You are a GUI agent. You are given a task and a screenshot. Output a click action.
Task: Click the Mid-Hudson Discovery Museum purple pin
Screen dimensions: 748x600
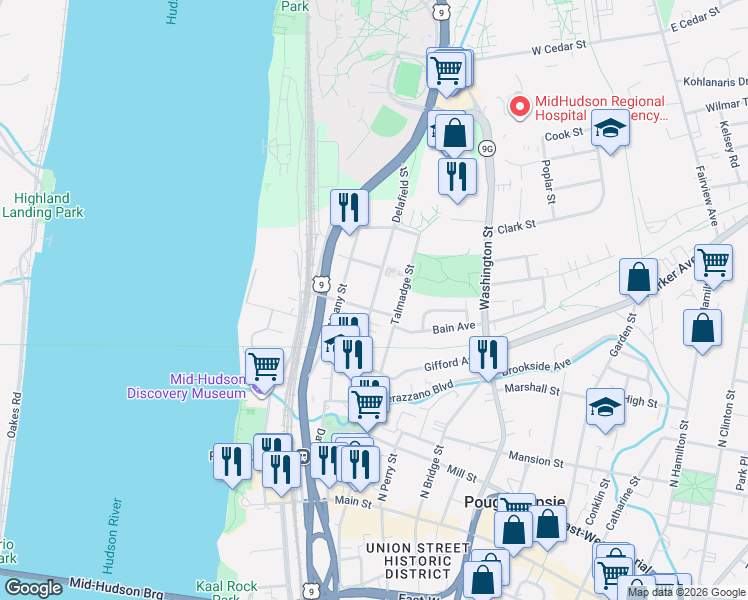point(259,390)
